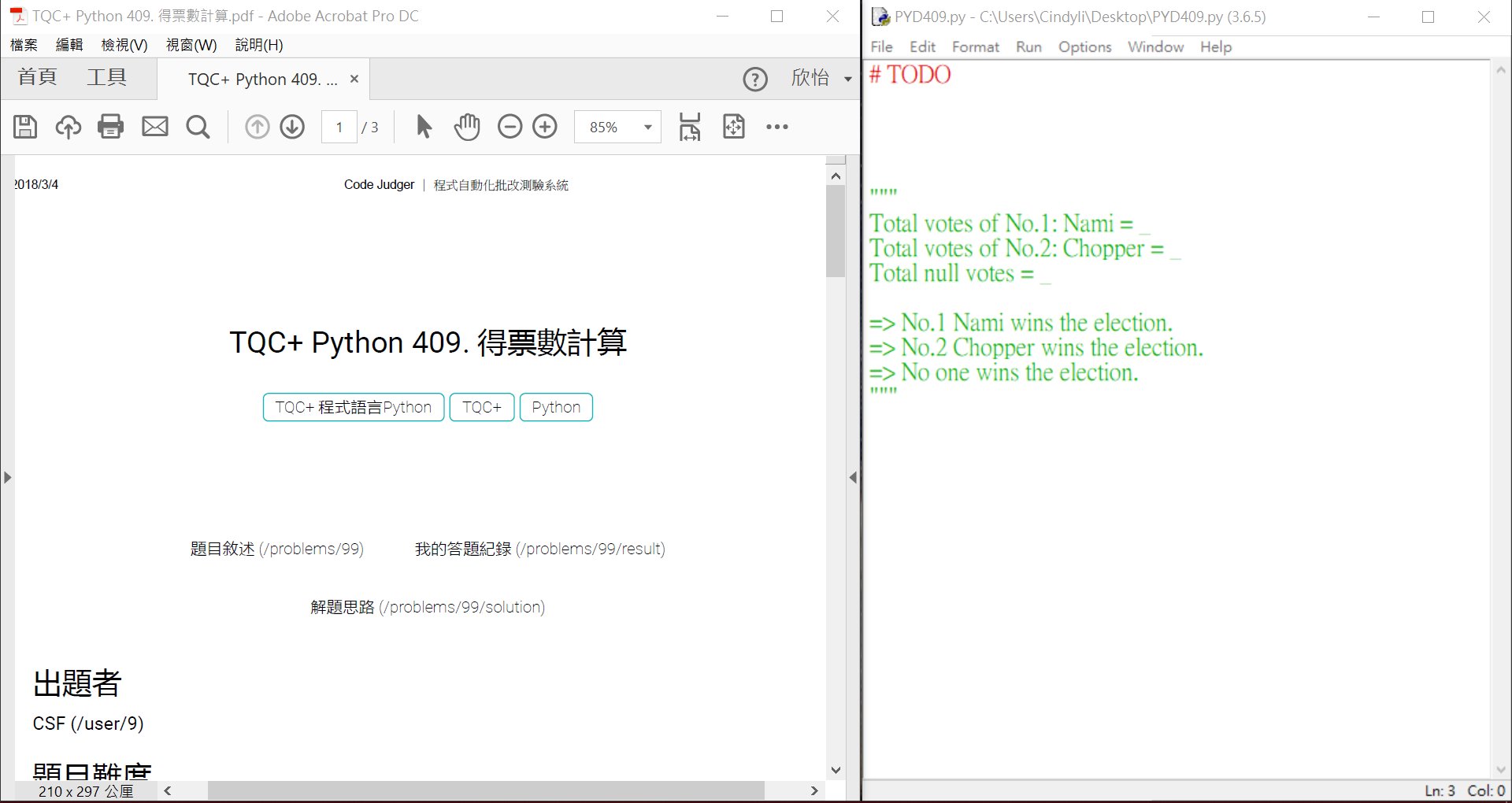Switch to the 首頁 tab
Image resolution: width=1512 pixels, height=803 pixels.
tap(38, 77)
